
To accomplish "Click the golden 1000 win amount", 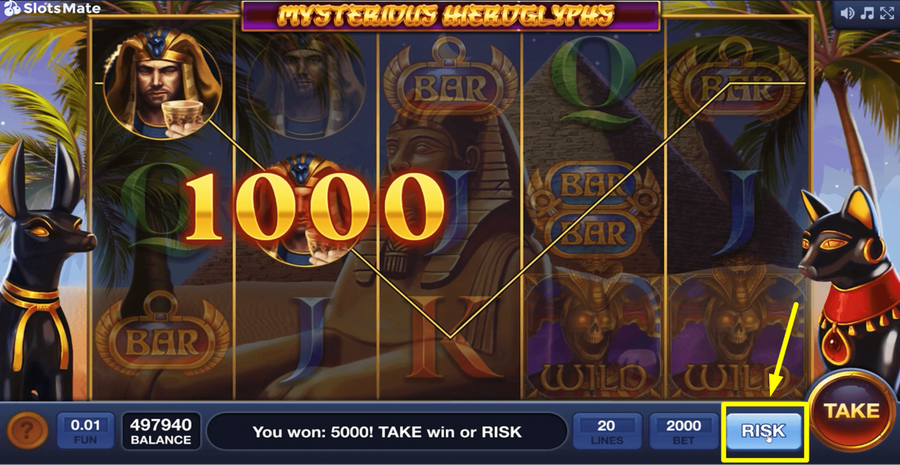I will point(313,207).
